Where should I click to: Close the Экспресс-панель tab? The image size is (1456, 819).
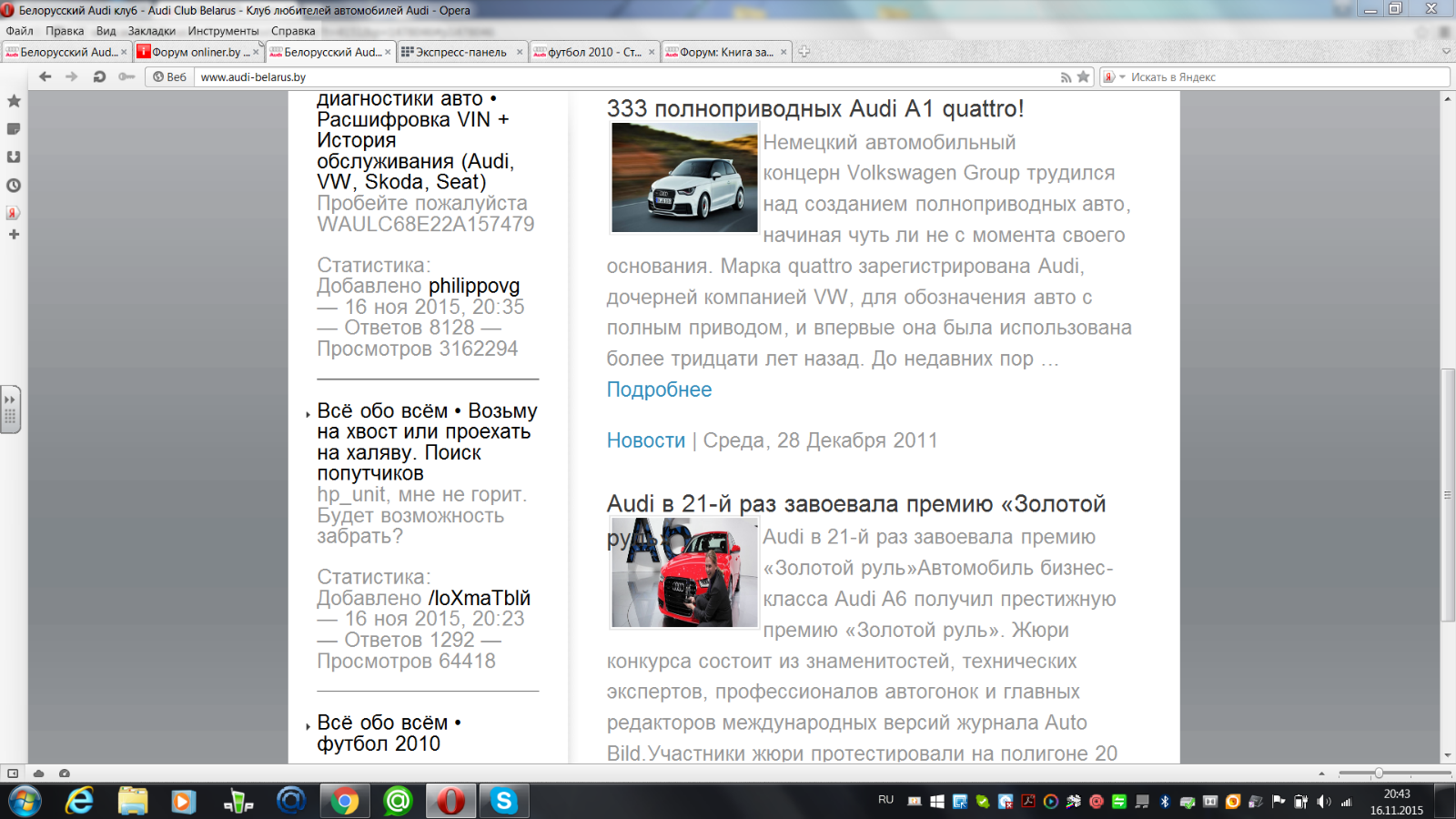520,52
